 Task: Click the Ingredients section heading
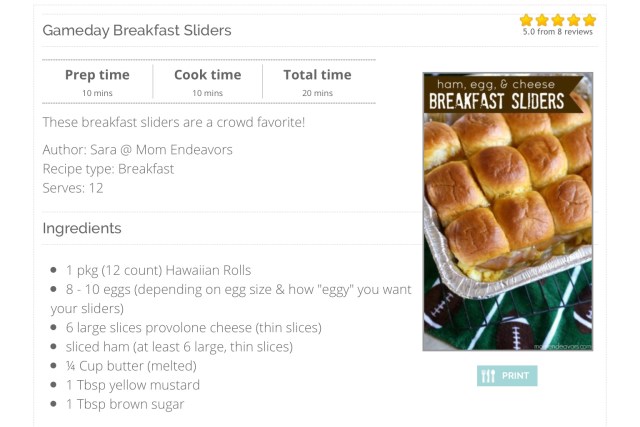coord(82,228)
